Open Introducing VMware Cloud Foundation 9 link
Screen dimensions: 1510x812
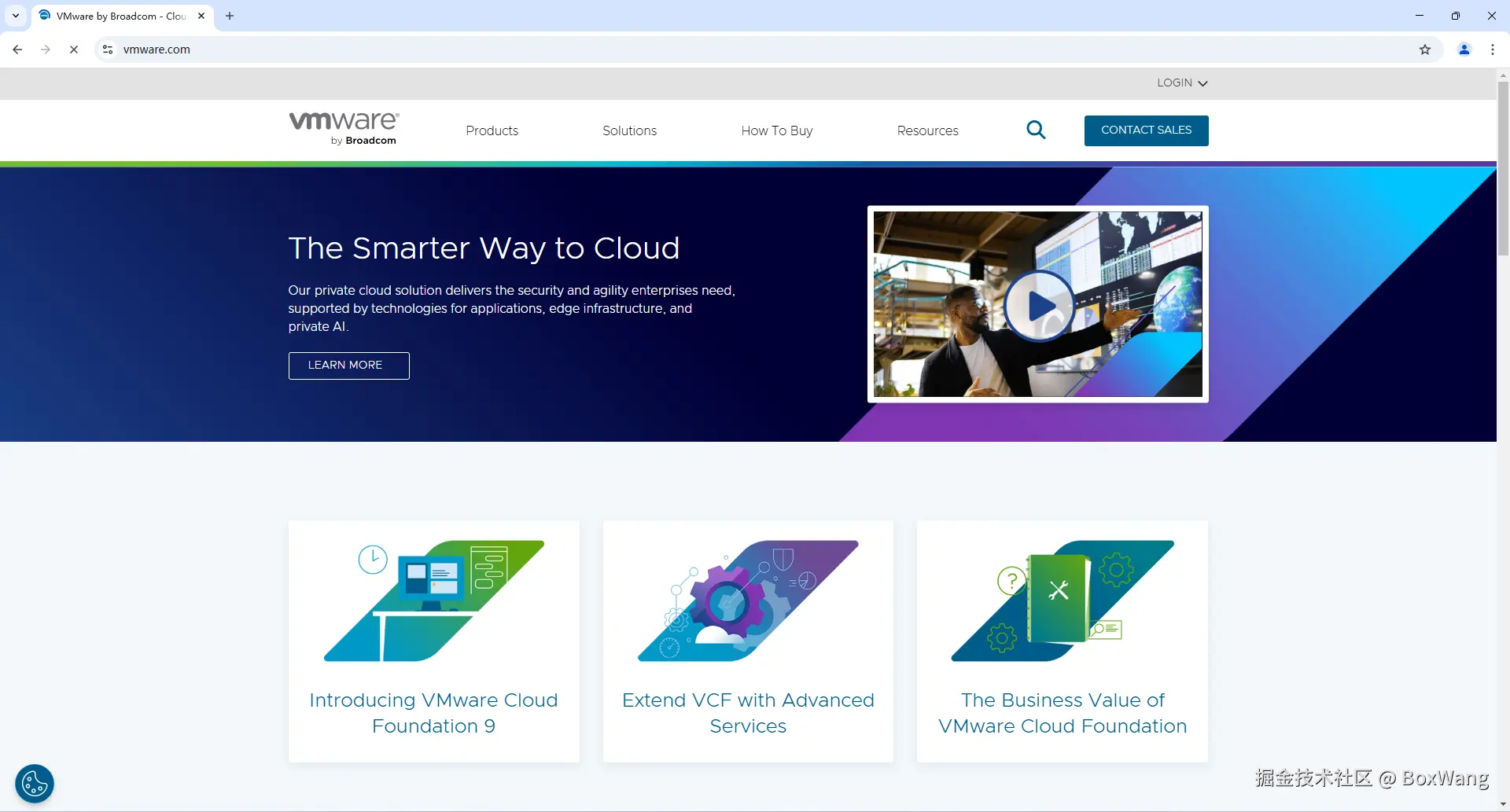[x=434, y=713]
